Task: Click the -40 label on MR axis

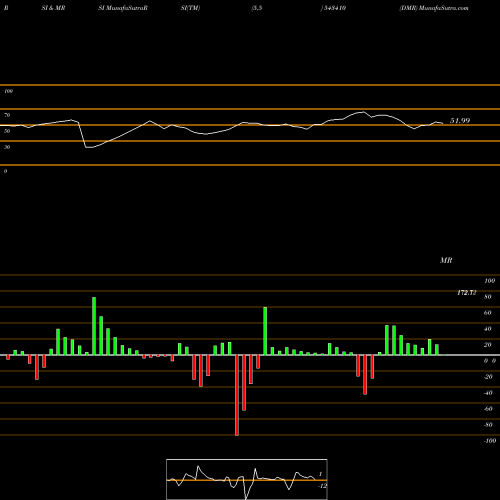Action: coord(488,393)
